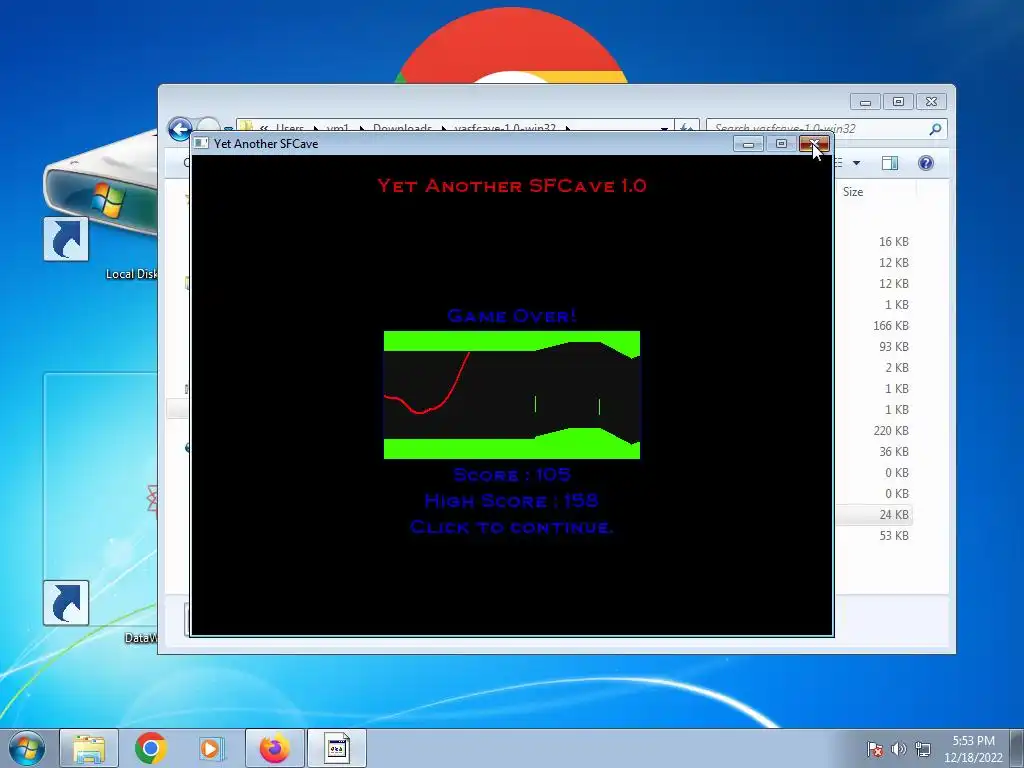1024x768 pixels.
Task: Close the Yet Another SFCave window
Action: tap(814, 144)
